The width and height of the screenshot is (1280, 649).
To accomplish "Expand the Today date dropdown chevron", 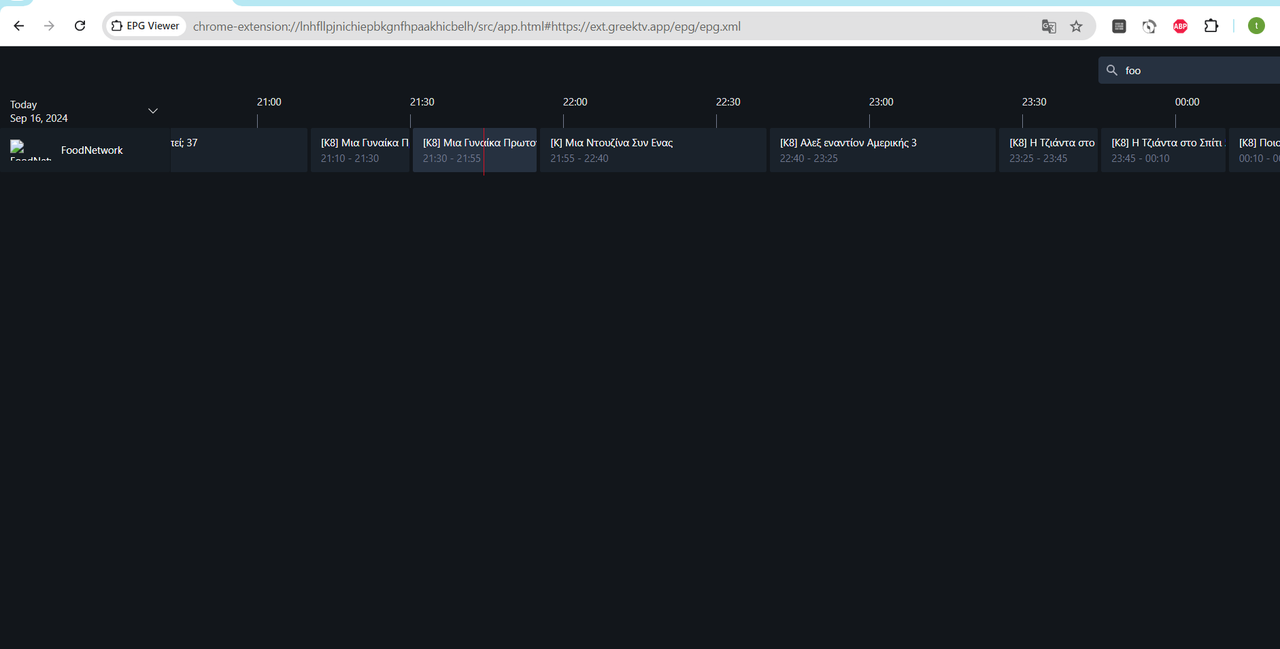I will (153, 111).
